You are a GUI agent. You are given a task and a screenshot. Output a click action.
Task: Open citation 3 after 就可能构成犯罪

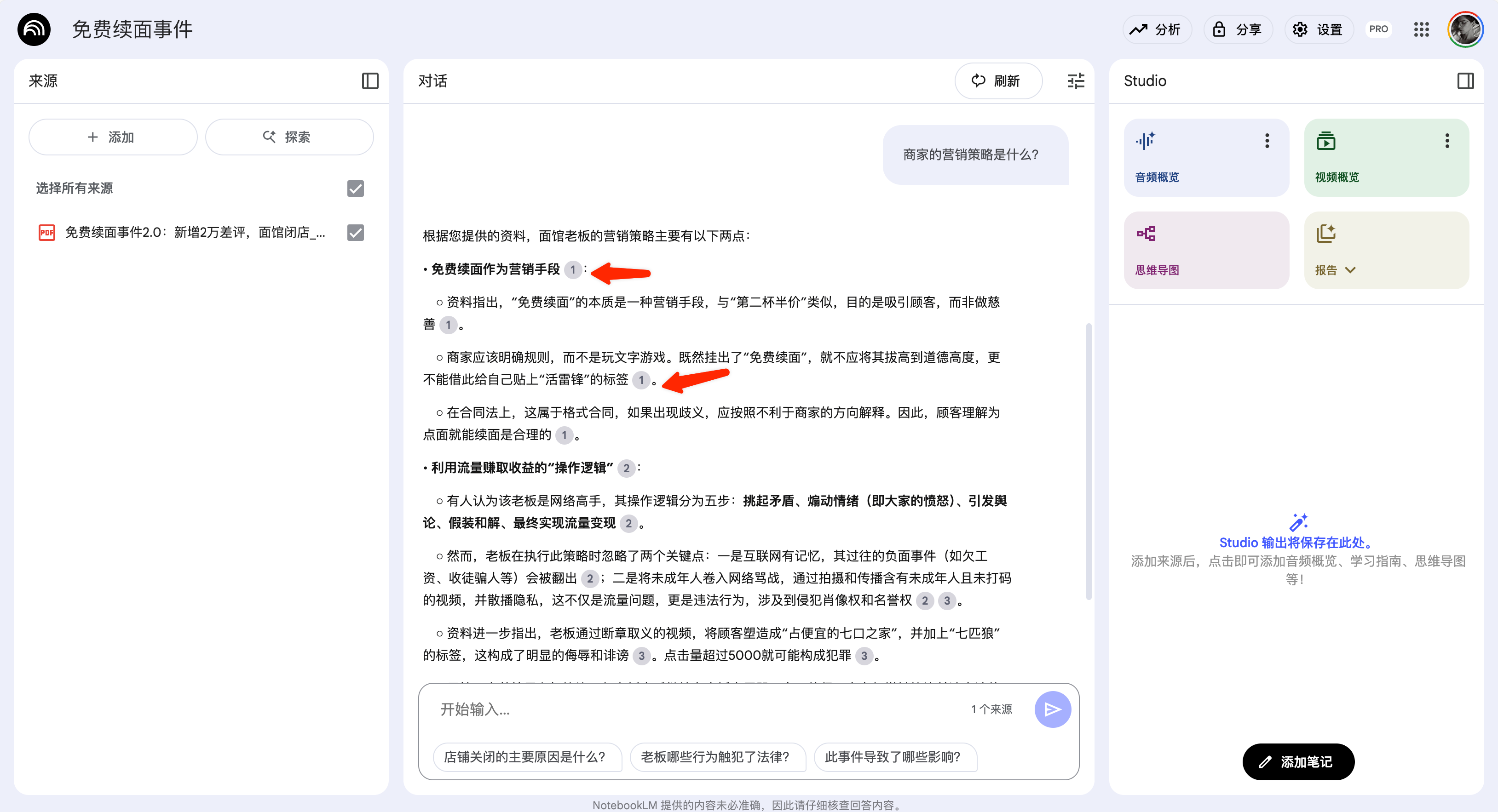(x=864, y=656)
